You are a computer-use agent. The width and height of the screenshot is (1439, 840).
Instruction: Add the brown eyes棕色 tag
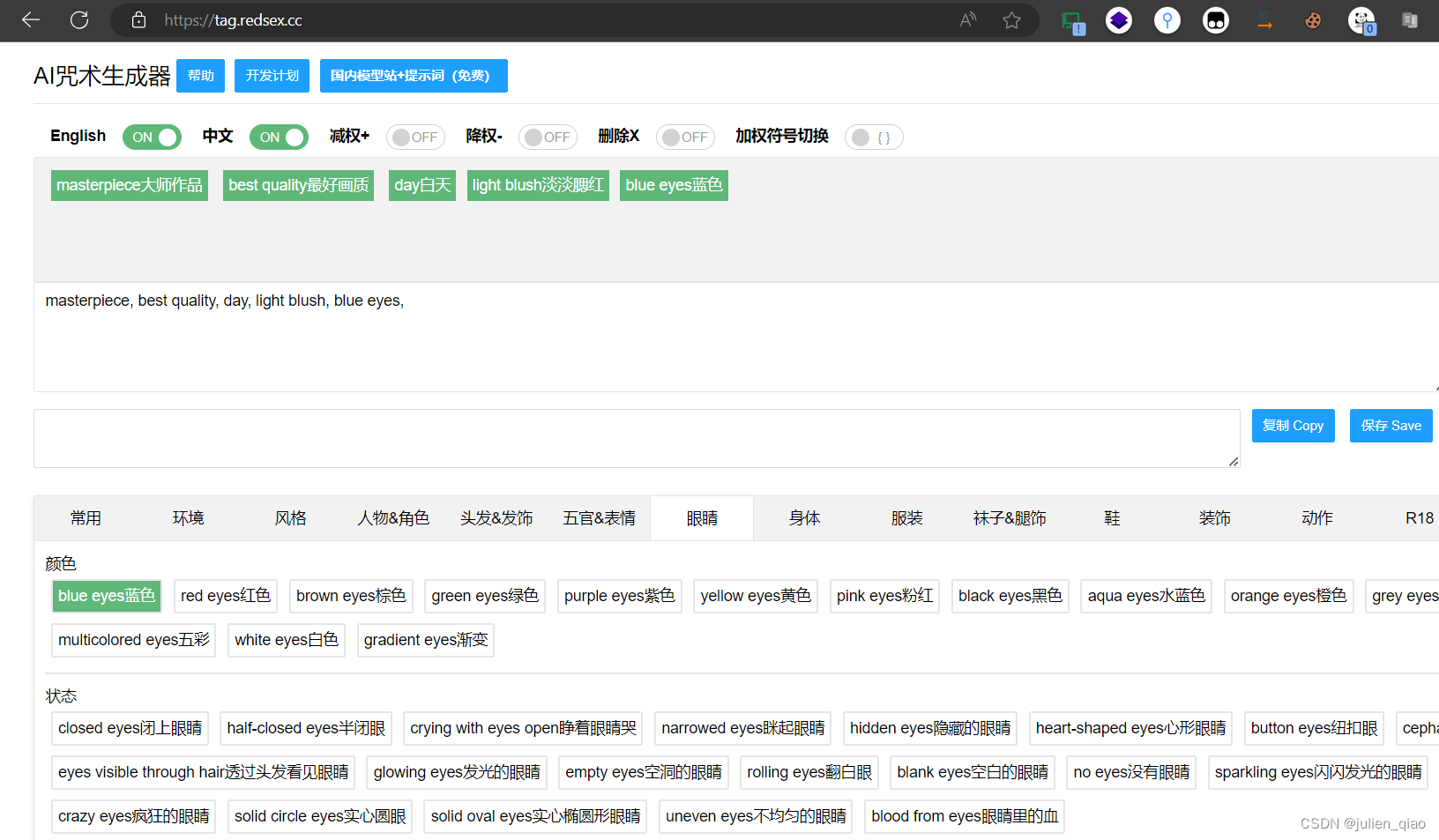(351, 596)
